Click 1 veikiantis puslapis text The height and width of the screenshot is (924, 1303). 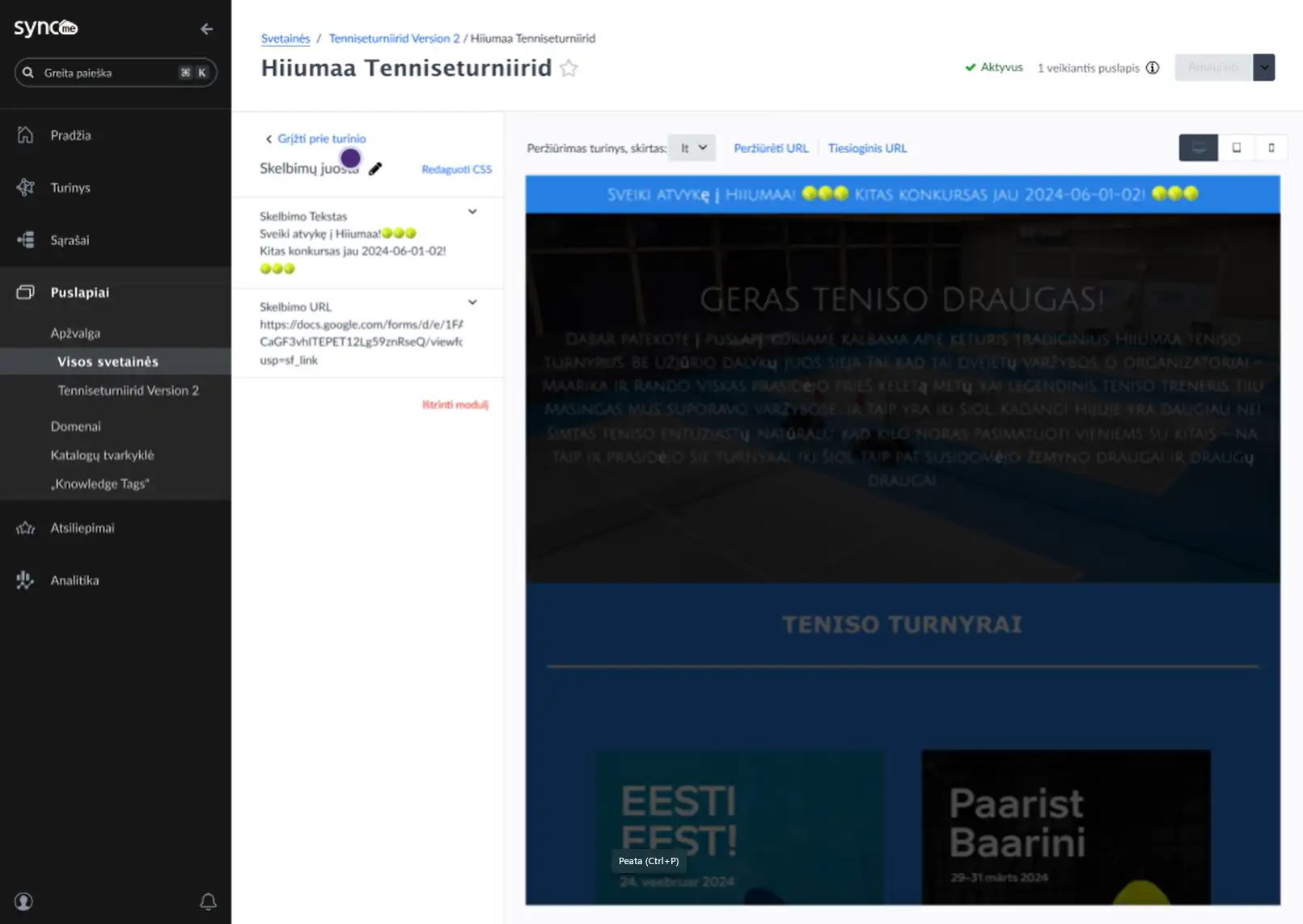click(1089, 68)
